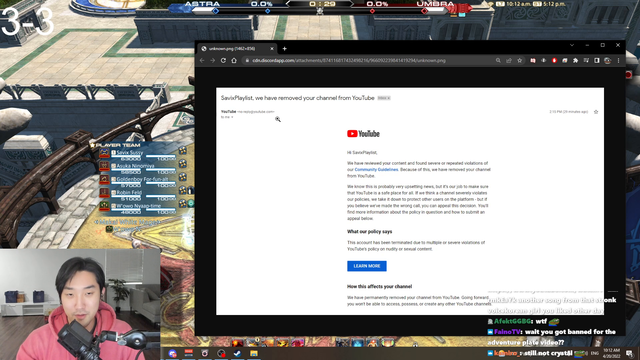Click the browser forward arrow
Image resolution: width=640 pixels, height=360 pixels.
pyautogui.click(x=213, y=60)
